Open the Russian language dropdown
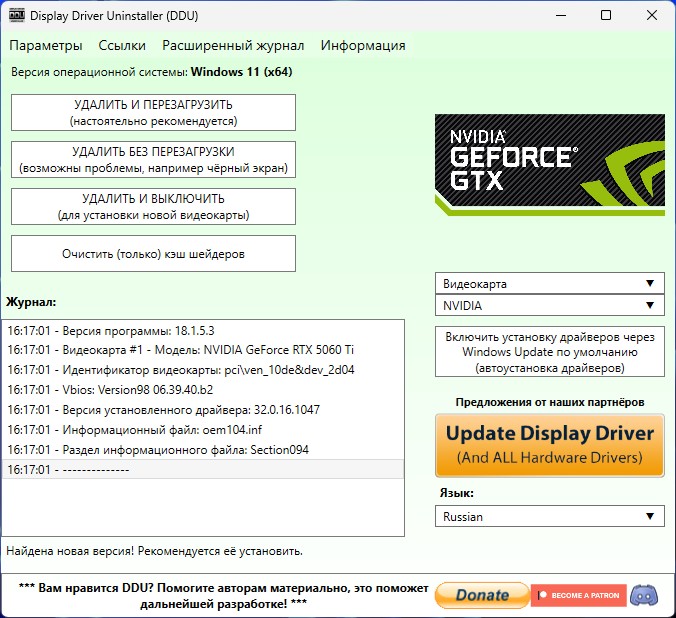 point(550,516)
